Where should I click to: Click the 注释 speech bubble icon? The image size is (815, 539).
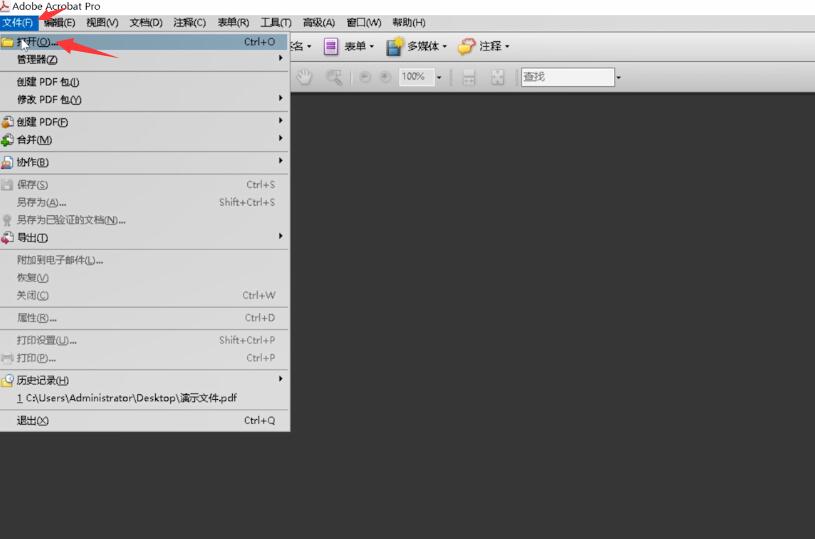pyautogui.click(x=466, y=46)
